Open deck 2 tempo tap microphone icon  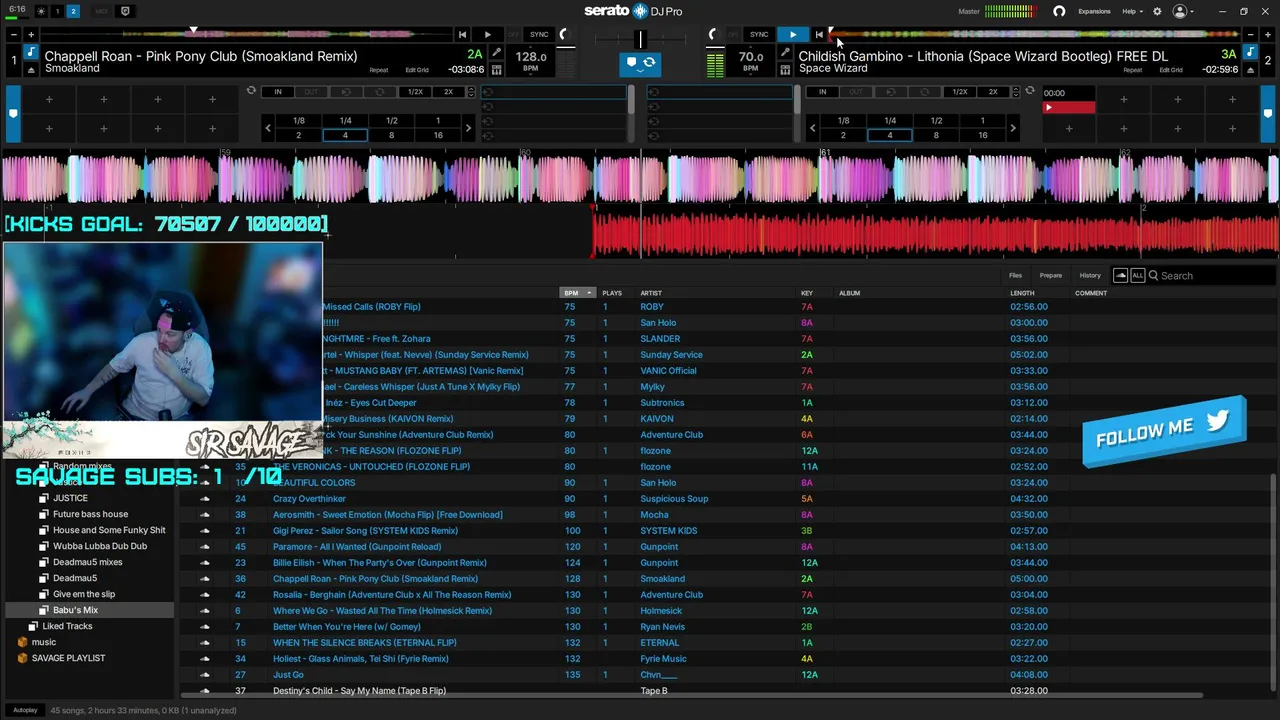785,52
